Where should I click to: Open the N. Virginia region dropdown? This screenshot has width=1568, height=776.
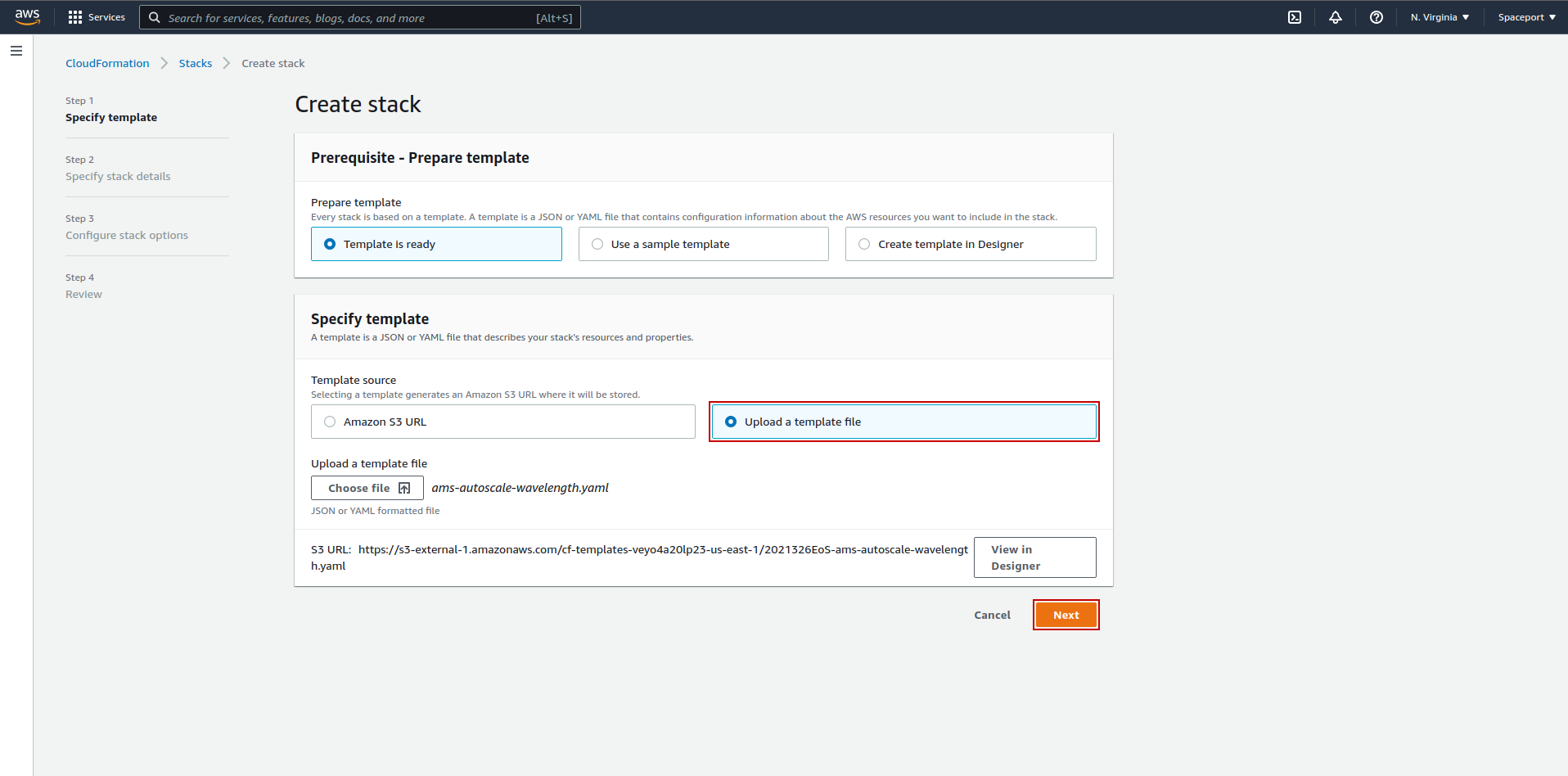(1440, 17)
